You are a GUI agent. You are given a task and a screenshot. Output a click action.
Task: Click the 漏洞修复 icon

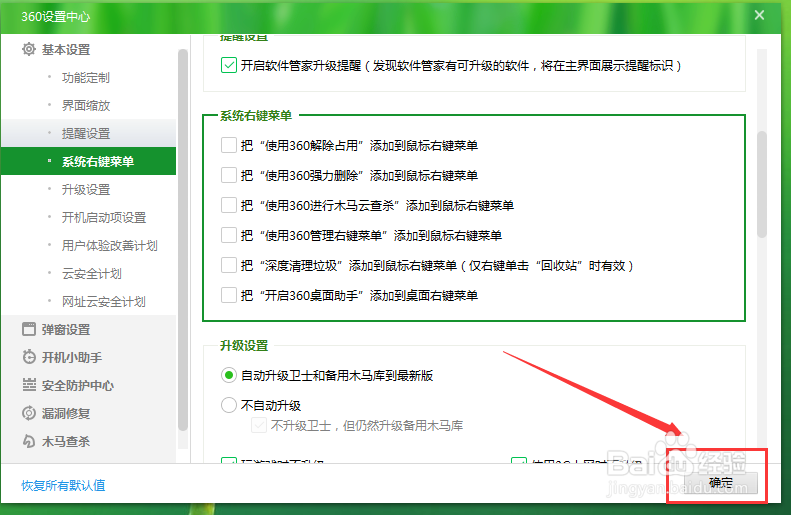[x=29, y=413]
